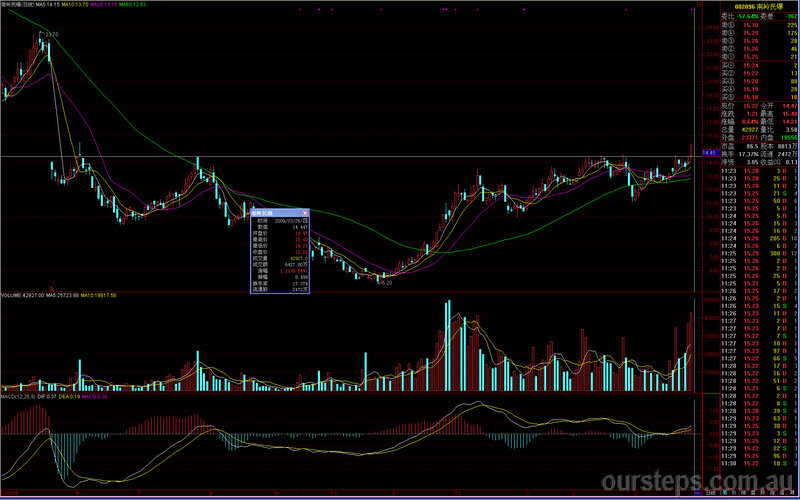Click the 卖② ask row at 15.26

click(x=759, y=48)
